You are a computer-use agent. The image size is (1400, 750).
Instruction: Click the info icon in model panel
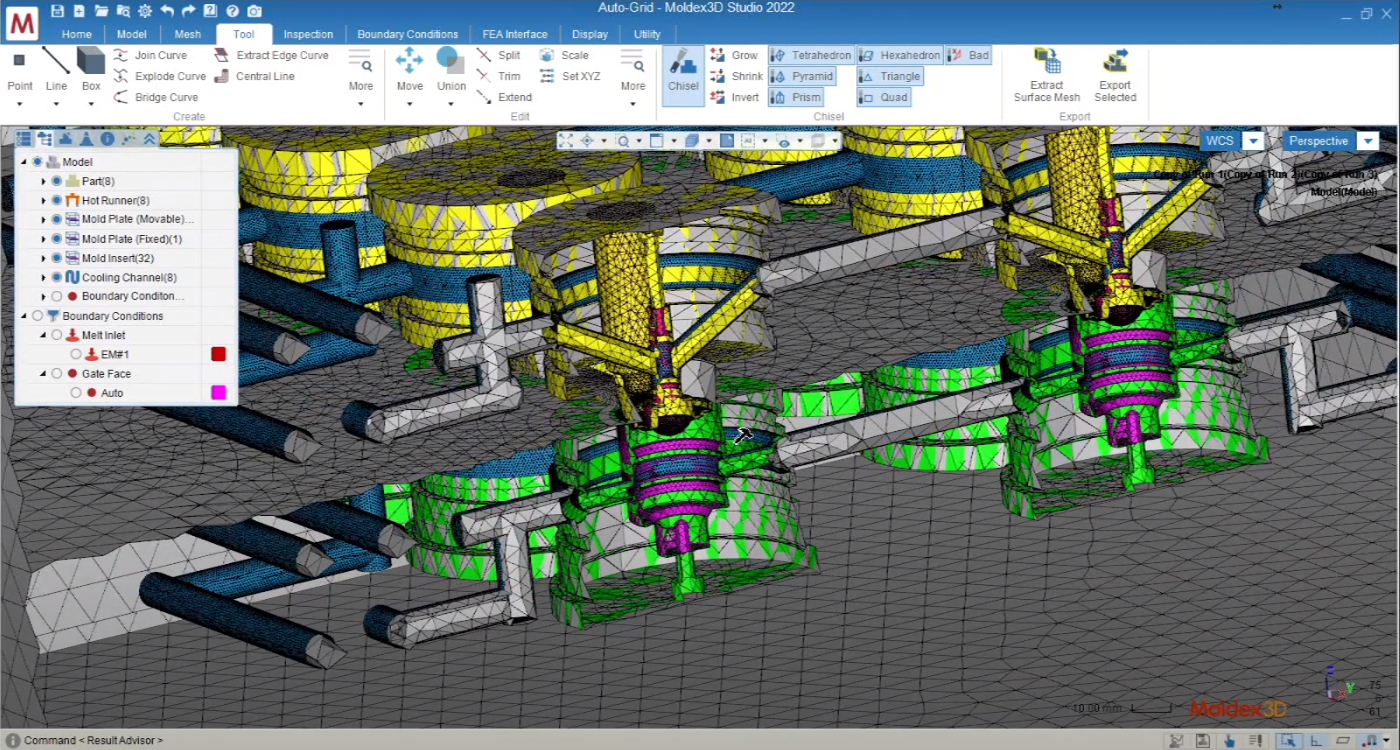(x=108, y=139)
